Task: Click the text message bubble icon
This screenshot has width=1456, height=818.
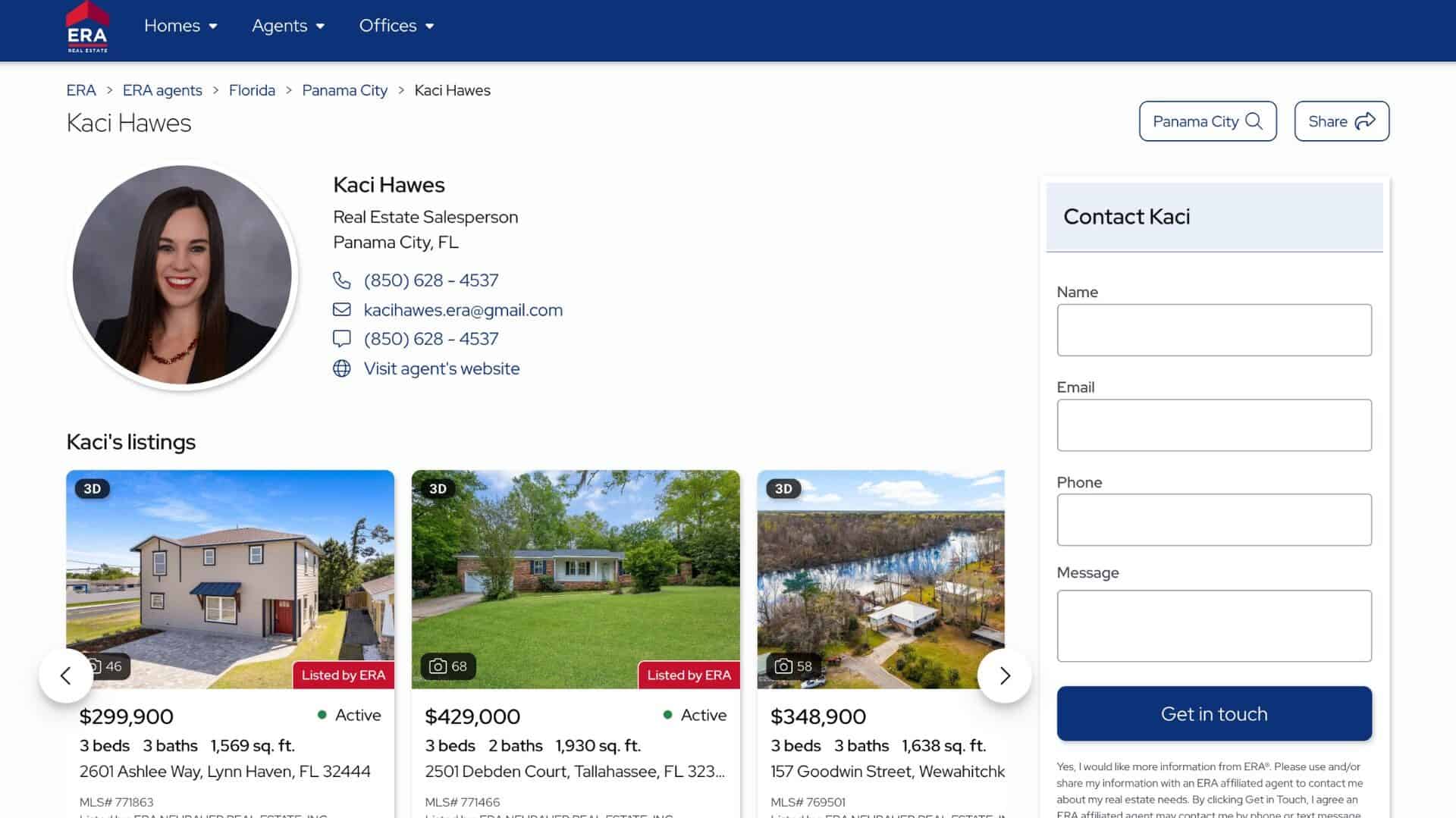Action: coord(342,339)
